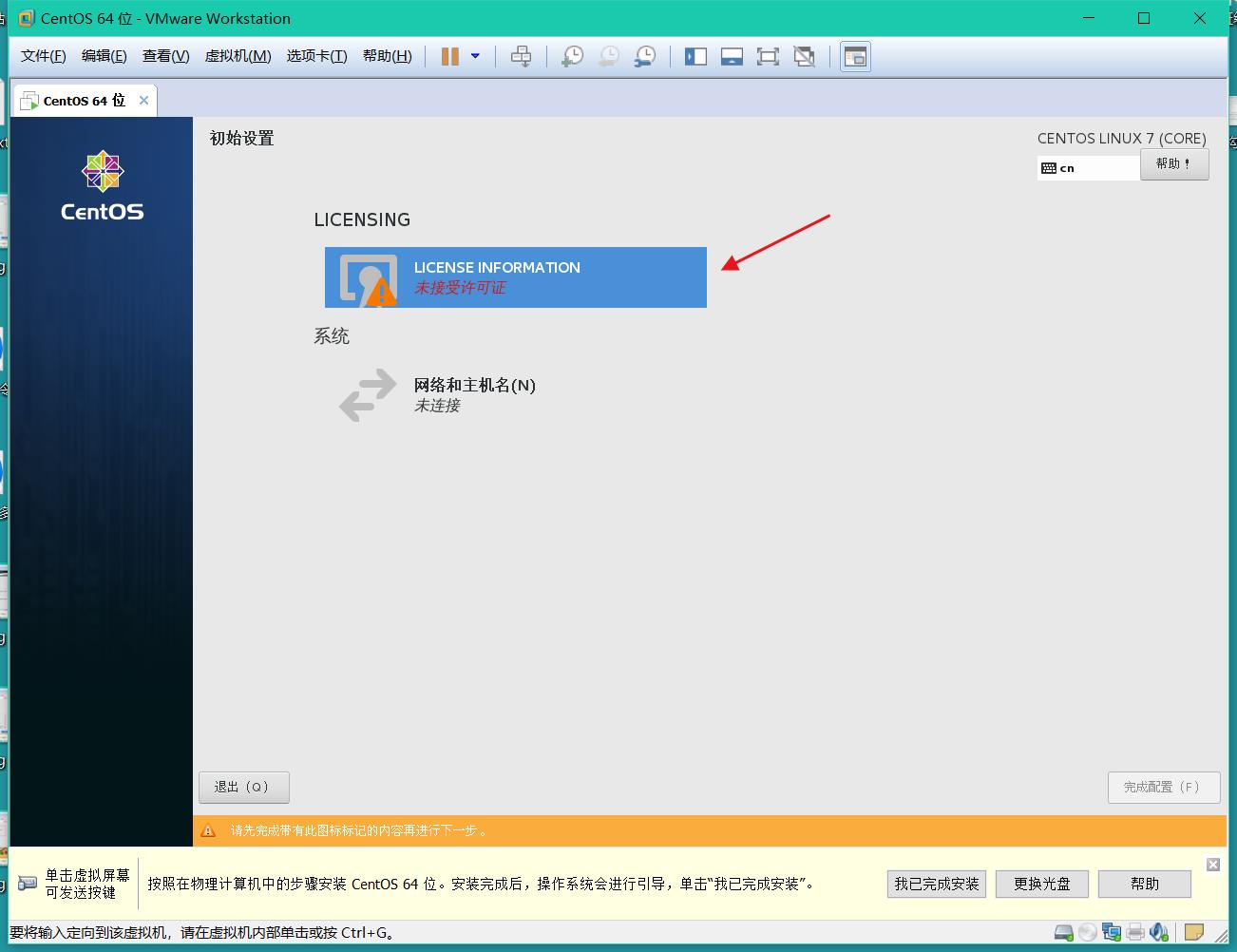Viewport: 1237px width, 952px height.
Task: Maximize the VMware Workstation window
Action: pos(1144,18)
